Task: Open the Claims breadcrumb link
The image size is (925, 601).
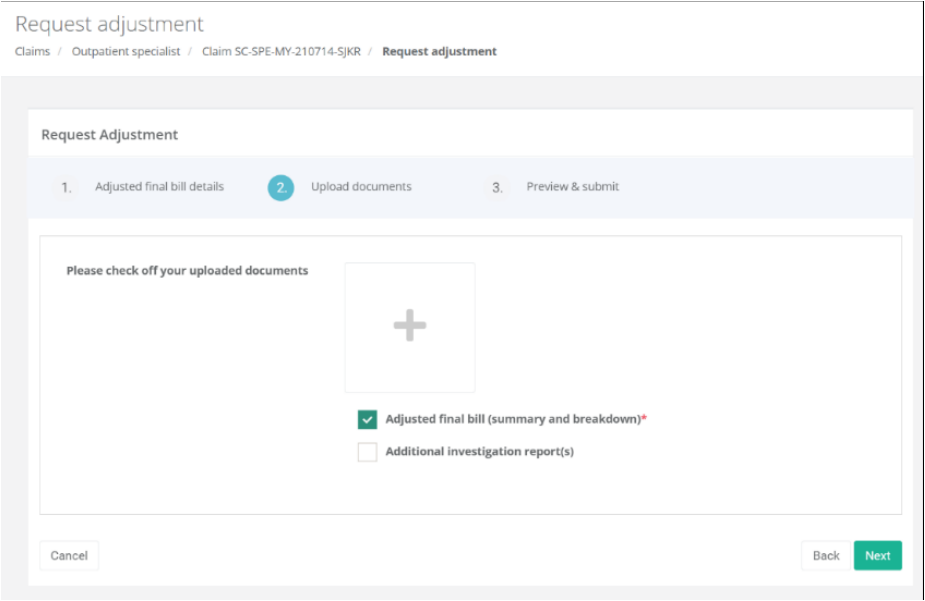Action: point(32,52)
